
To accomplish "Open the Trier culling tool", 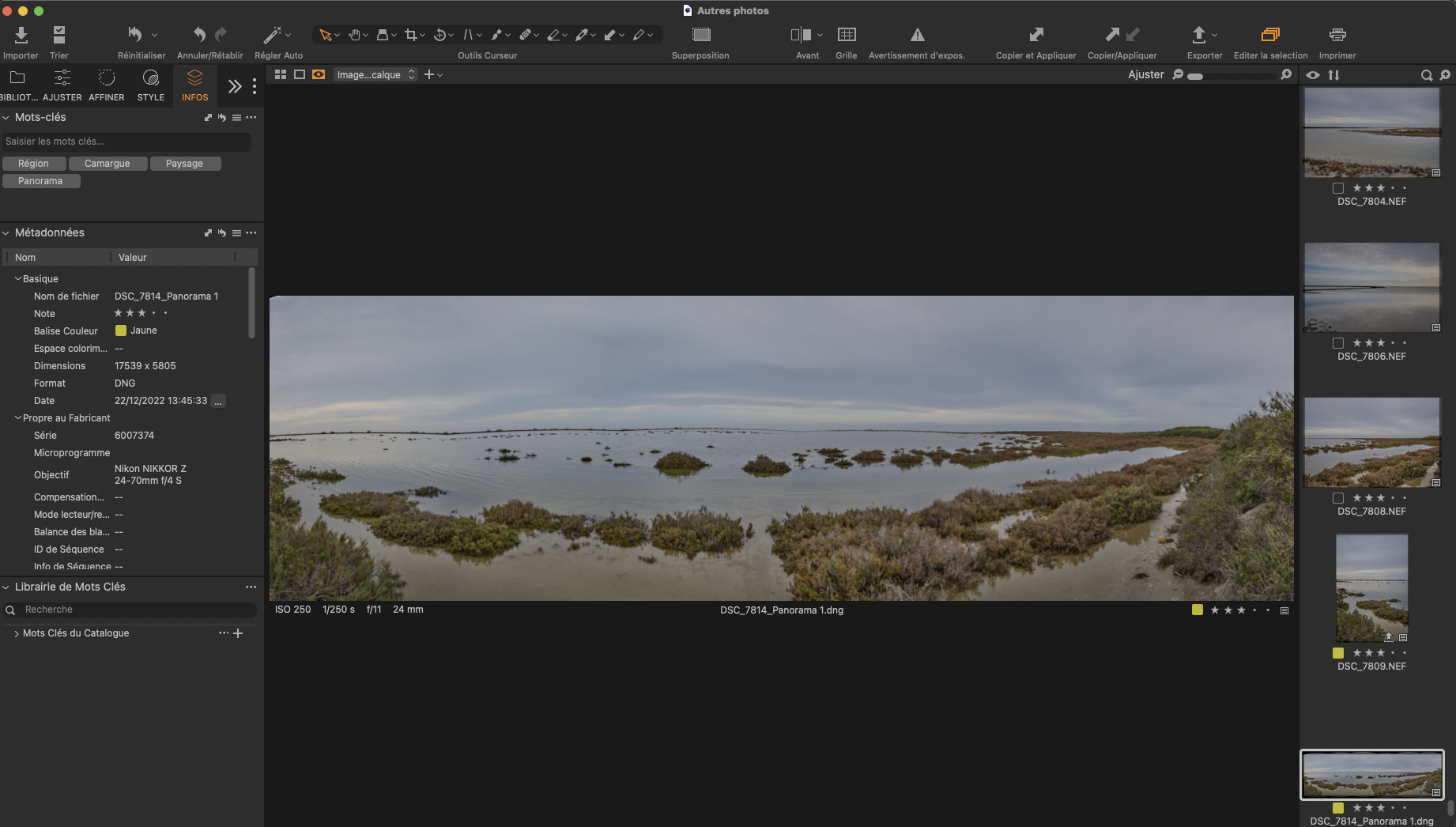I will pyautogui.click(x=59, y=35).
